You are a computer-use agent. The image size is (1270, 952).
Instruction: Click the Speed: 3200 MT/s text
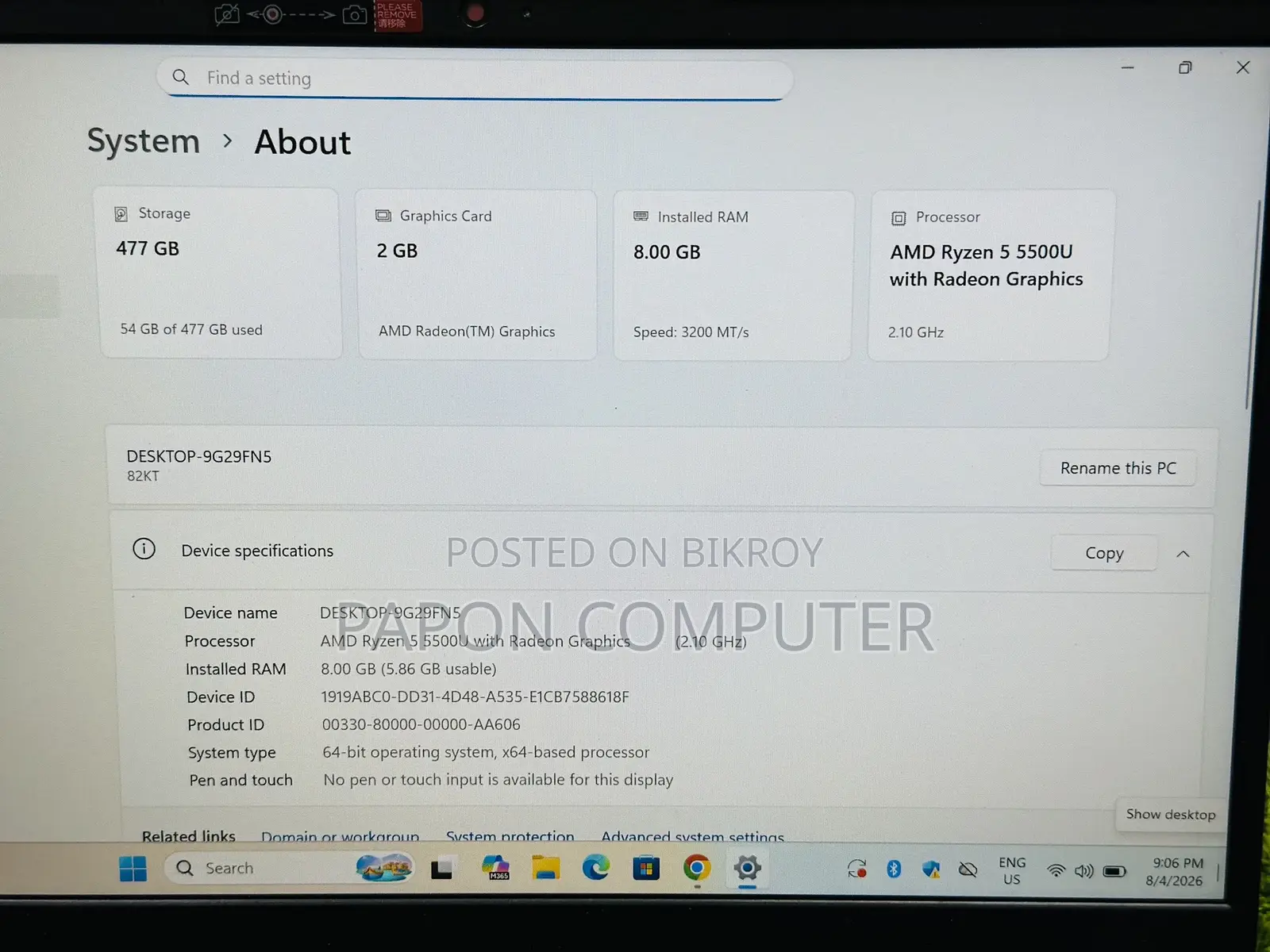pyautogui.click(x=691, y=332)
